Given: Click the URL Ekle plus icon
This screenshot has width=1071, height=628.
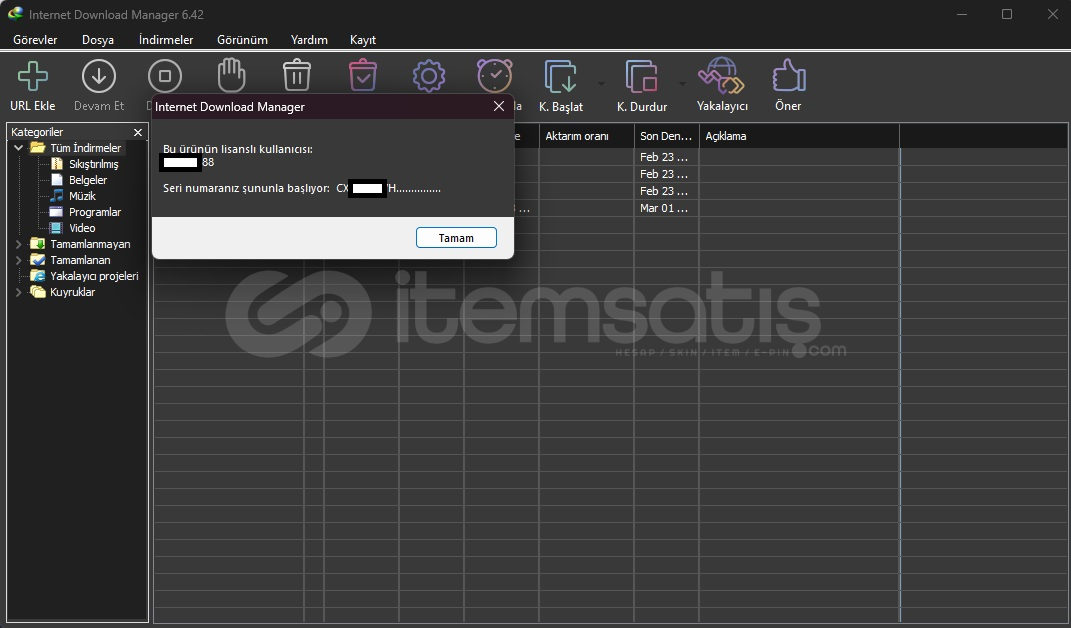Looking at the screenshot, I should [32, 76].
